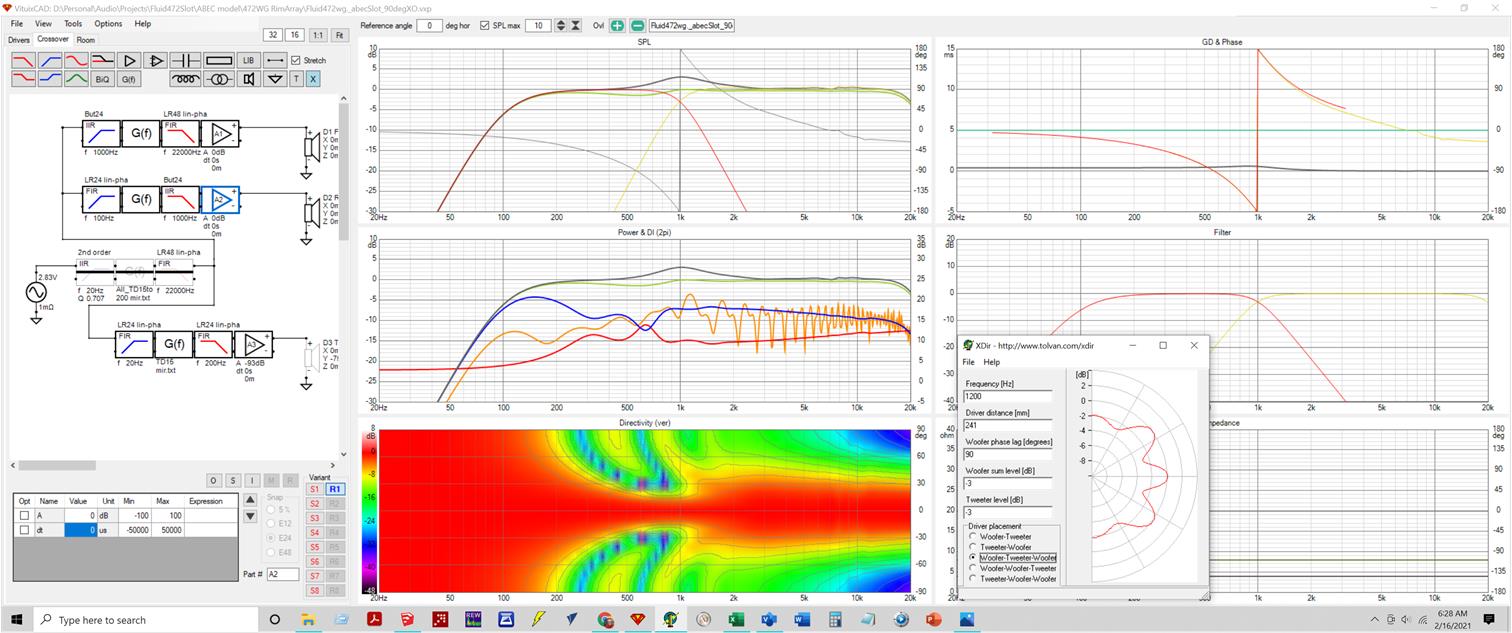Image resolution: width=1512 pixels, height=633 pixels.
Task: Click the Reference angle input field
Action: [429, 25]
